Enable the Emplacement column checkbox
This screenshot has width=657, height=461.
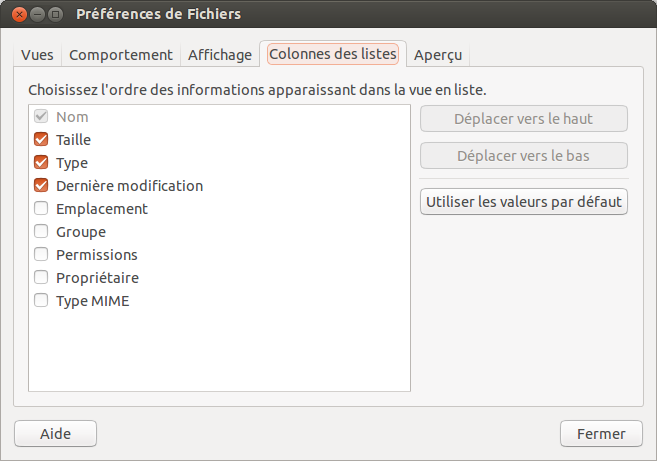click(x=41, y=209)
